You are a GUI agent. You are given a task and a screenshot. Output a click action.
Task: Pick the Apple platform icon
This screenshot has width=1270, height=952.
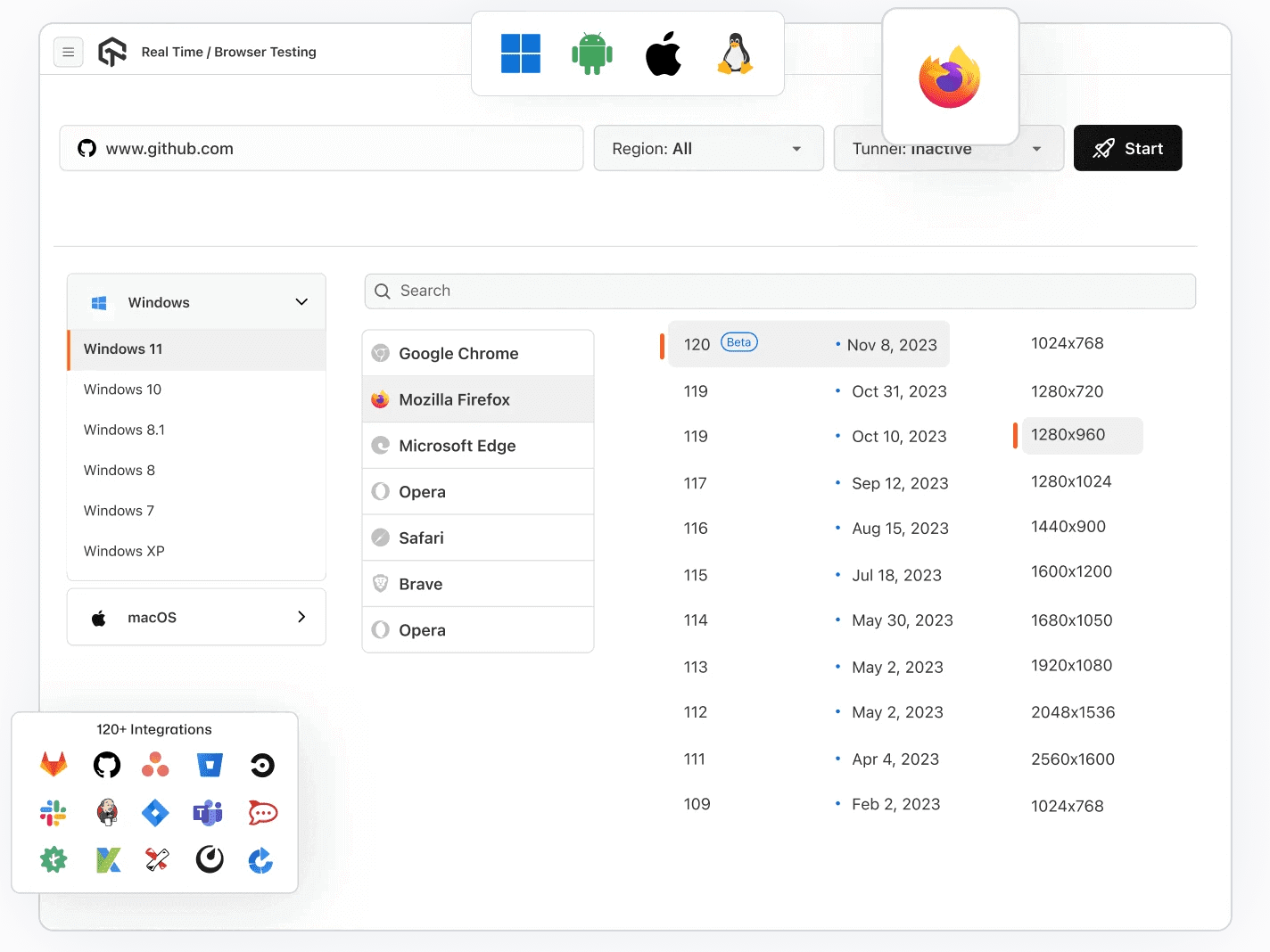(664, 53)
